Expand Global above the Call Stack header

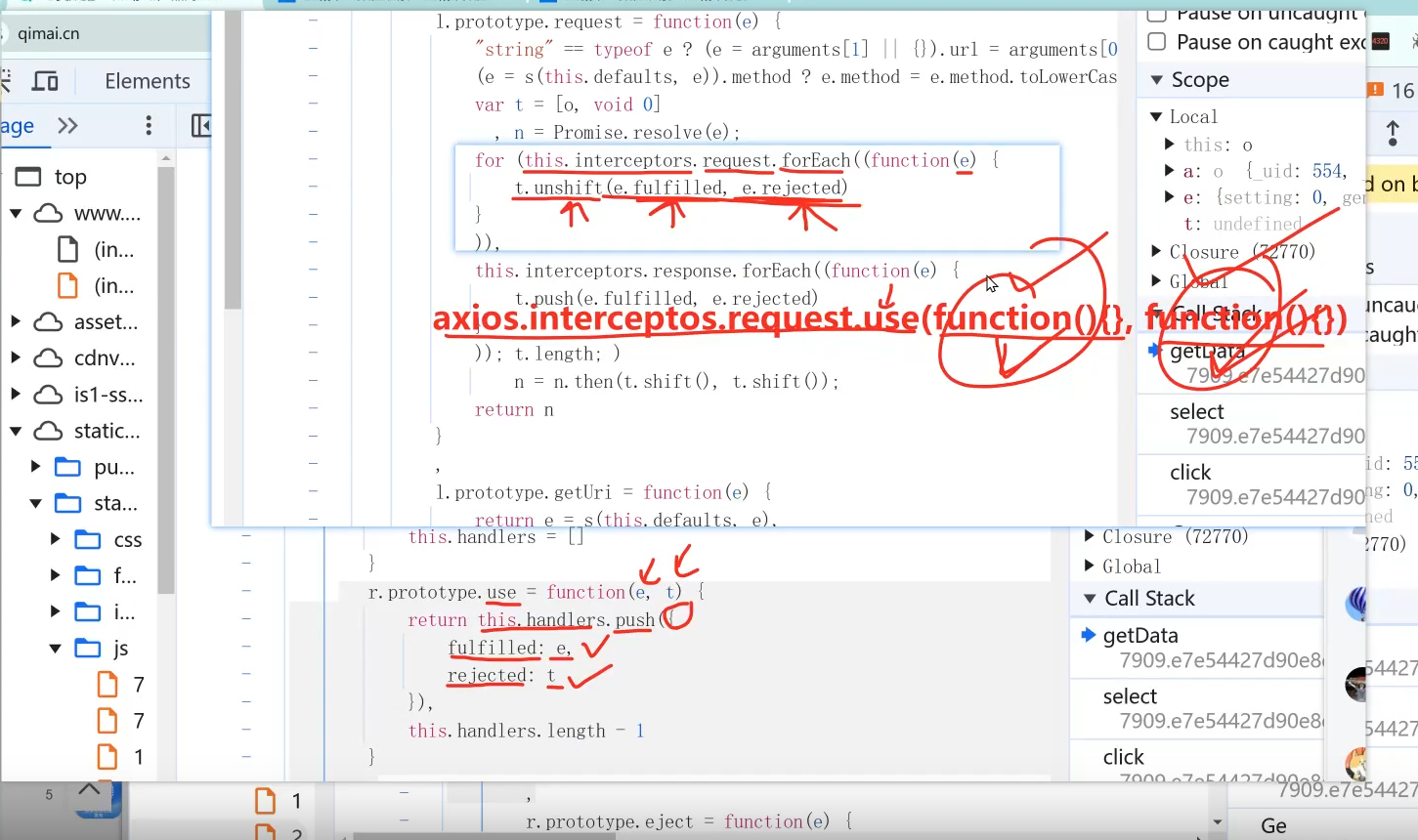tap(1089, 567)
